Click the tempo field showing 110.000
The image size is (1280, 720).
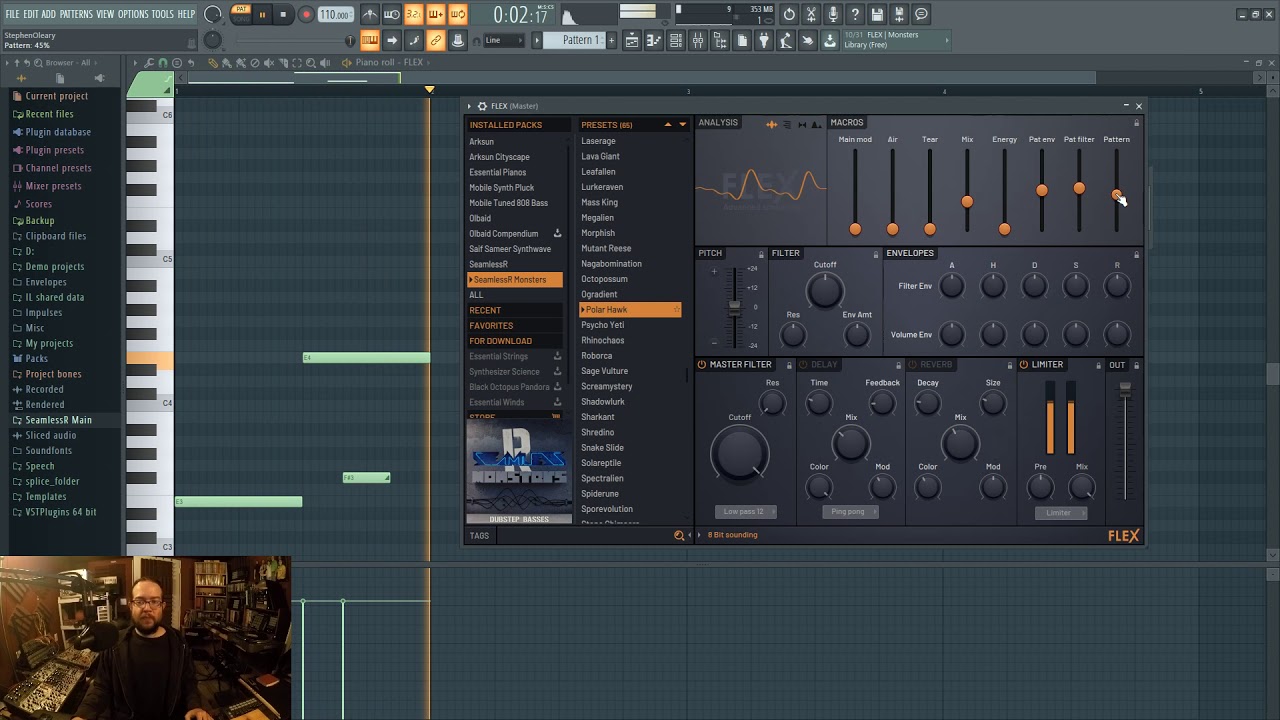click(x=335, y=15)
